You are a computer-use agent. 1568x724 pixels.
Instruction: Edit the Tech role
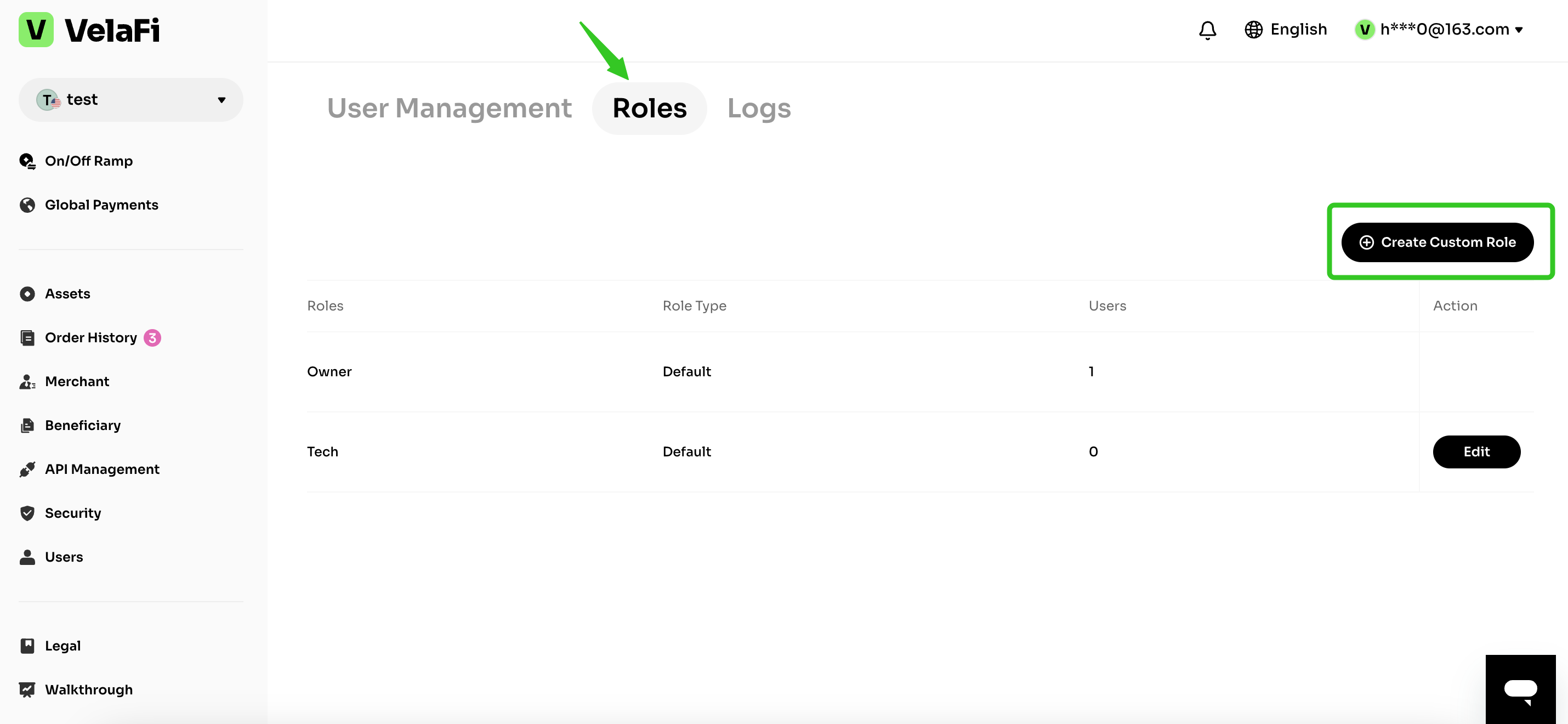click(x=1476, y=451)
